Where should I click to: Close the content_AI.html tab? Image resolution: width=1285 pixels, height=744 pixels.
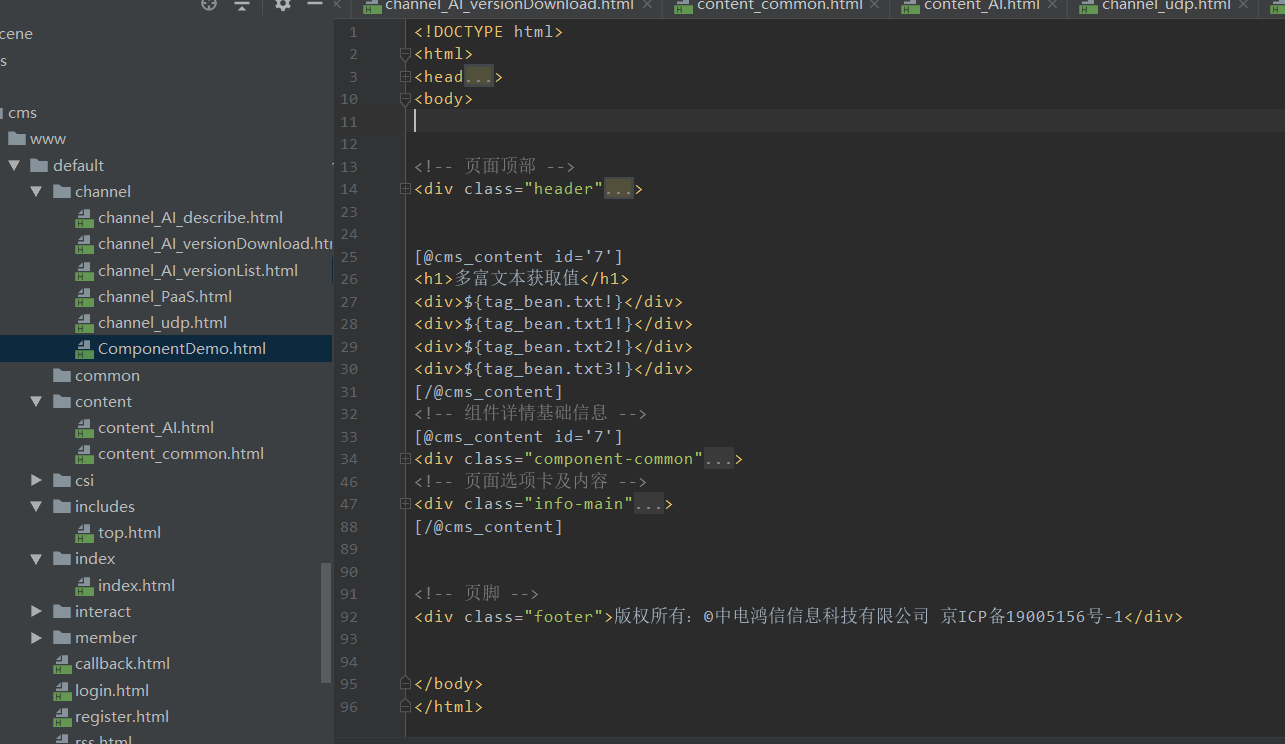(x=1051, y=5)
